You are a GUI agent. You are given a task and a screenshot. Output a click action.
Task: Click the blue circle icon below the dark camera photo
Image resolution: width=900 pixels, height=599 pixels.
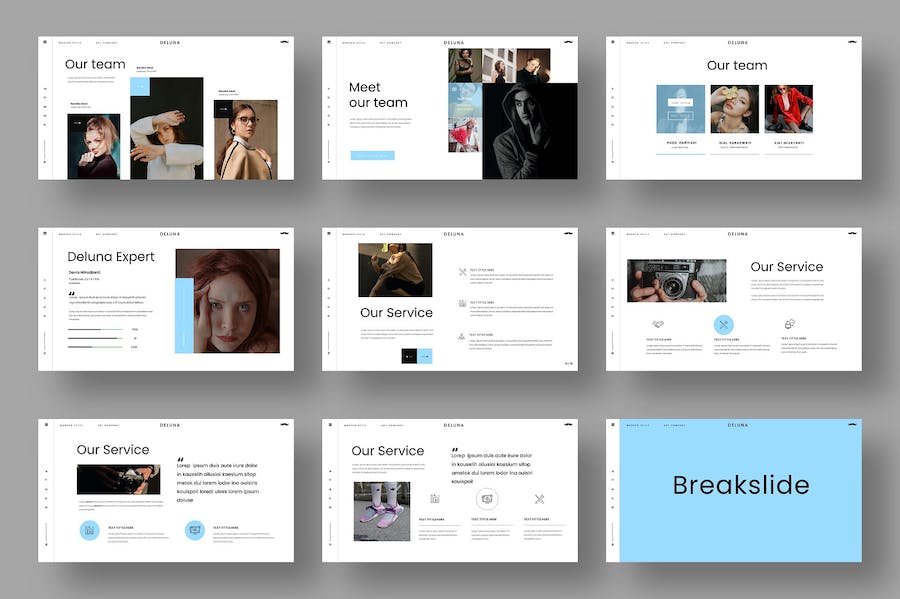pos(89,530)
